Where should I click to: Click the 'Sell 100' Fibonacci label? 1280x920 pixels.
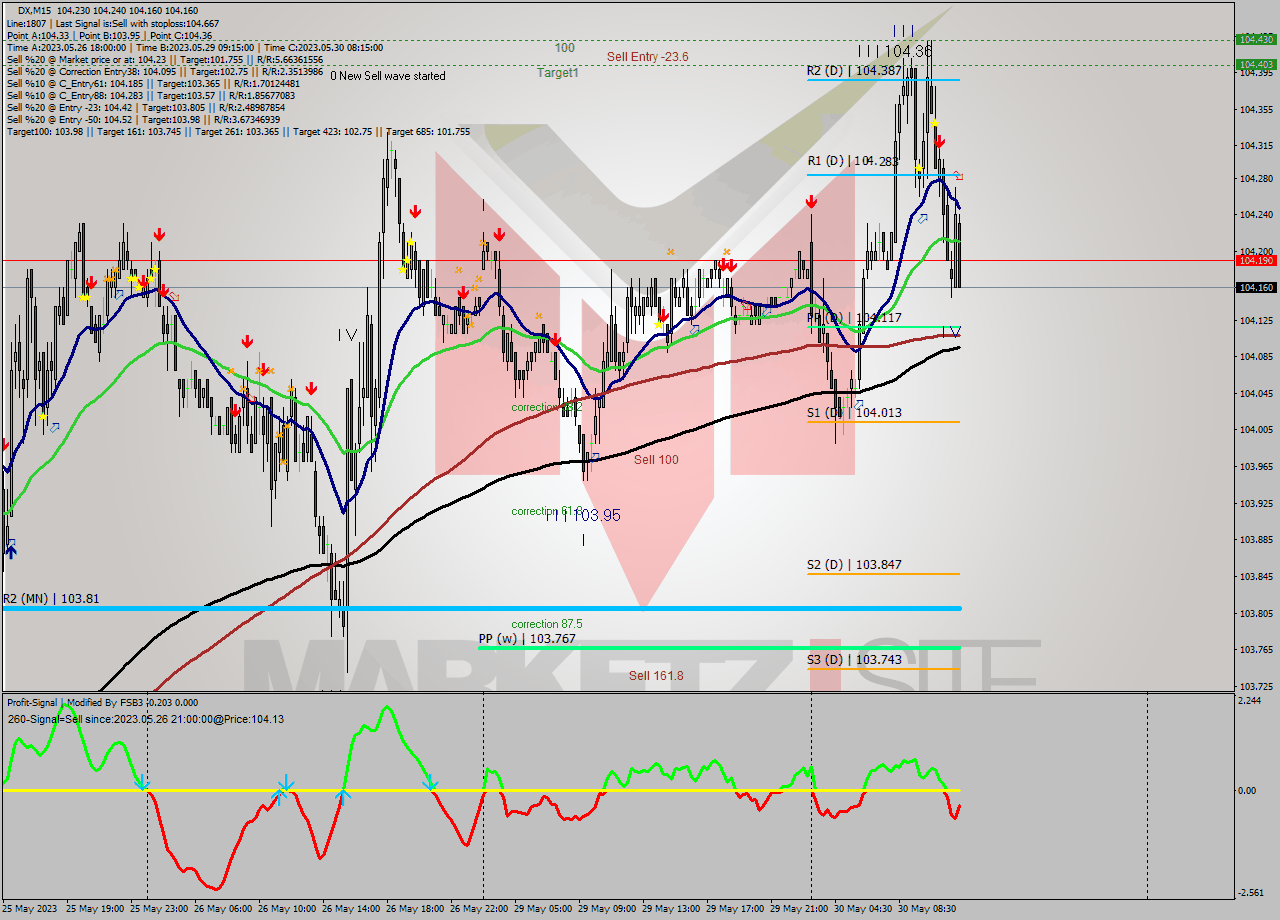pyautogui.click(x=656, y=460)
